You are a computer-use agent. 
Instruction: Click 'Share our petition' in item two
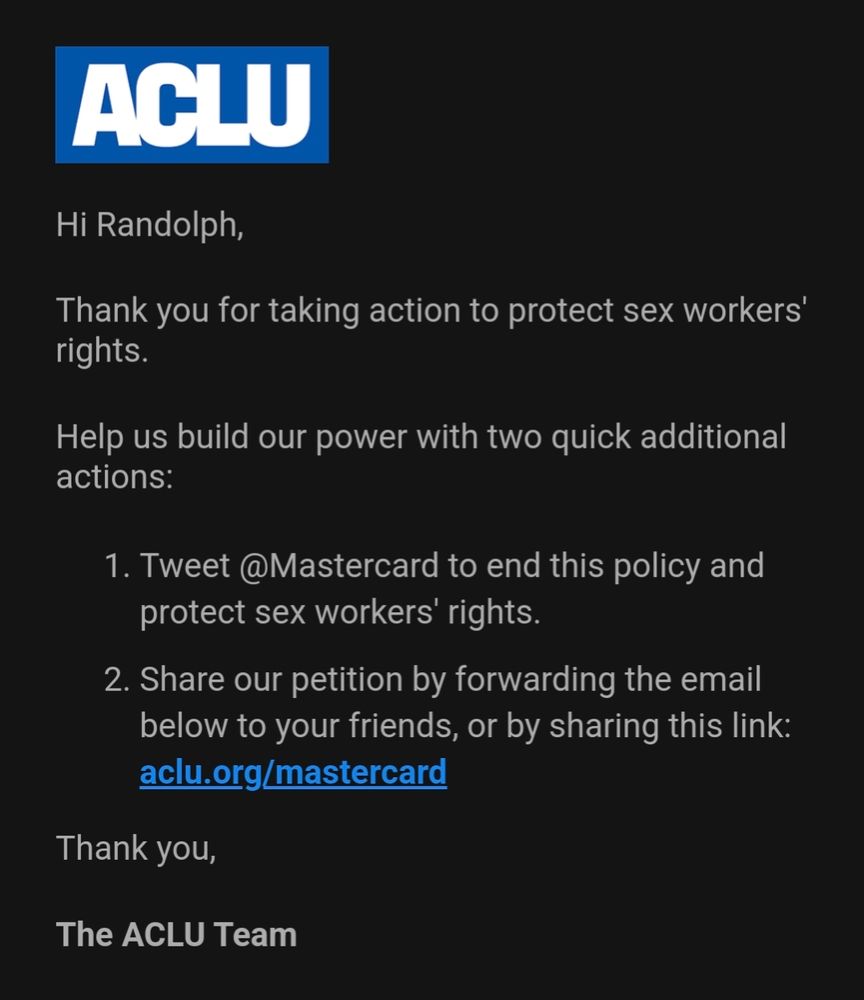tap(270, 679)
